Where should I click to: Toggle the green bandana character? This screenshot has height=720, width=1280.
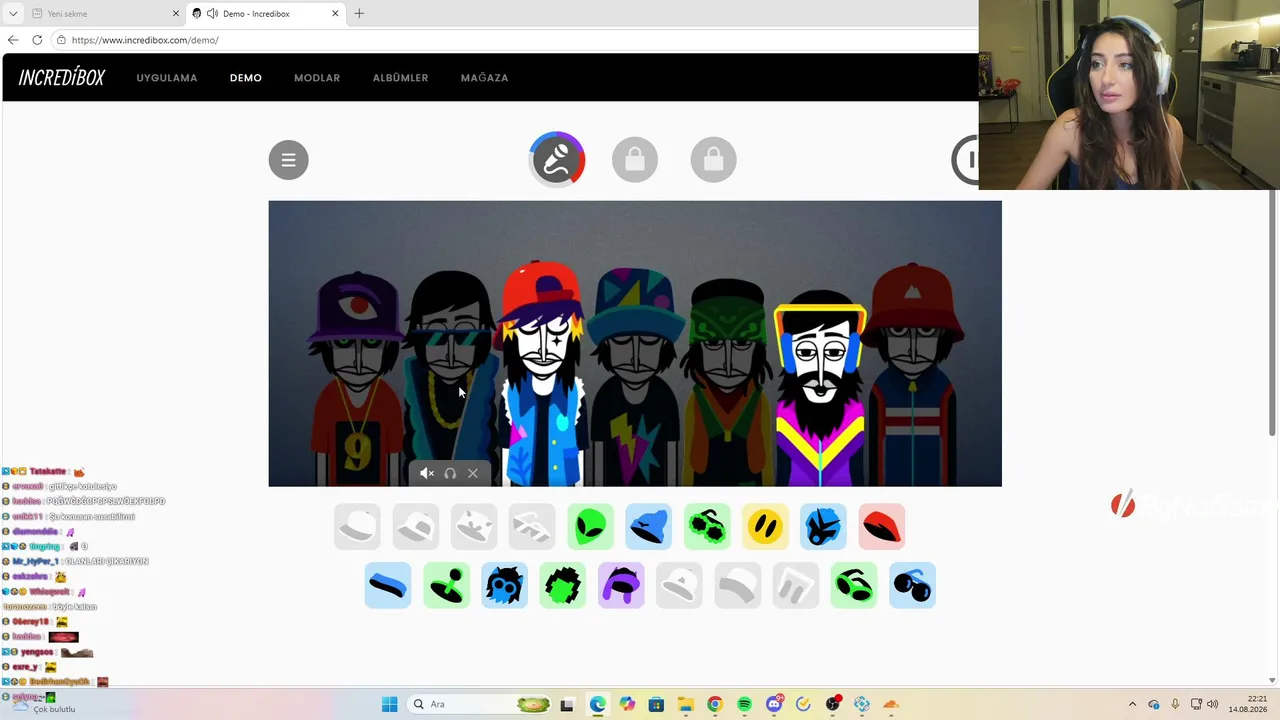[728, 380]
